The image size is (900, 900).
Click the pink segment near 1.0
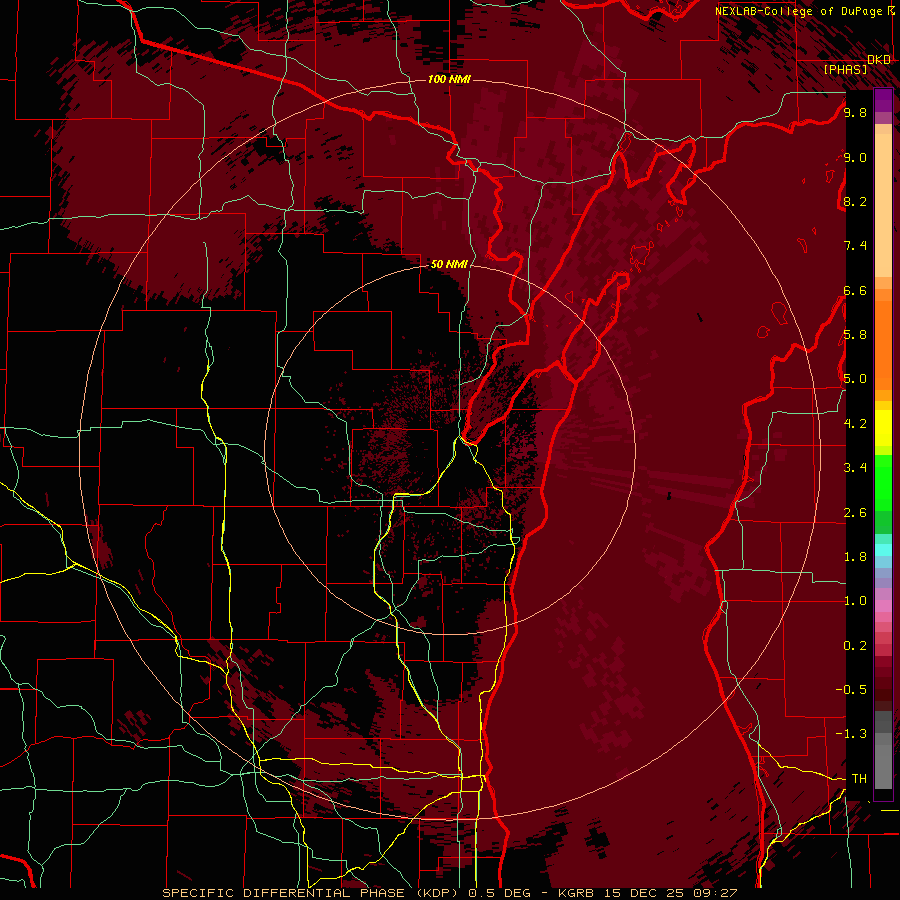point(883,606)
